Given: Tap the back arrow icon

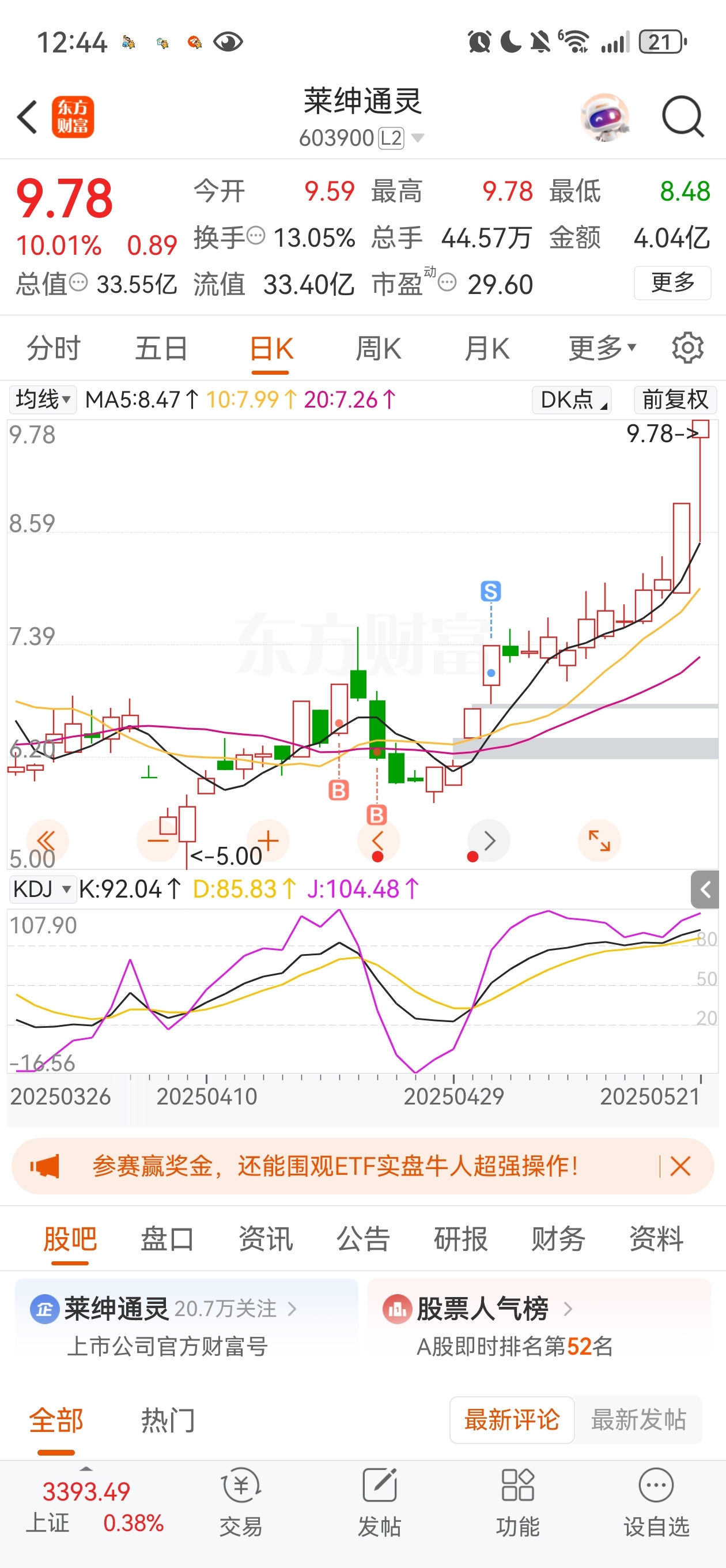Looking at the screenshot, I should coord(28,117).
